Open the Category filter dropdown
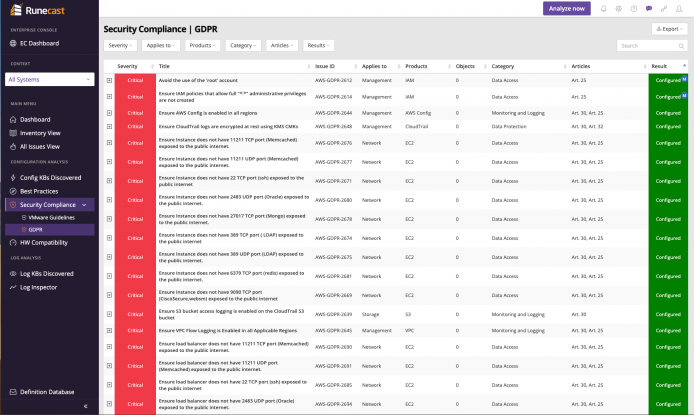The width and height of the screenshot is (694, 415). 243,45
